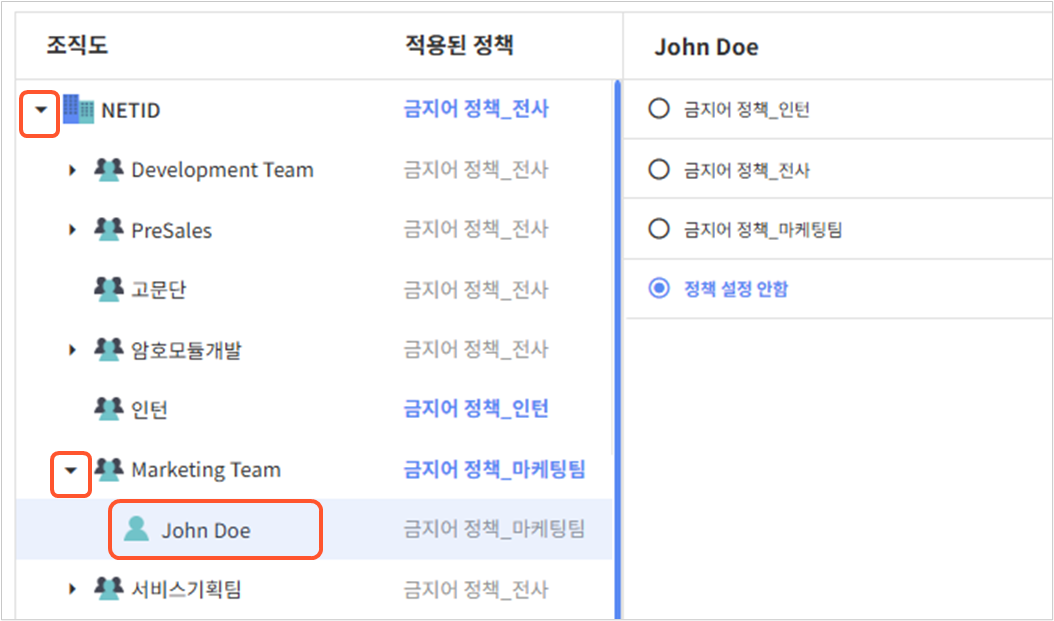The width and height of the screenshot is (1054, 621).
Task: Select the 금지어 정책_전사 radio button
Action: tap(659, 169)
